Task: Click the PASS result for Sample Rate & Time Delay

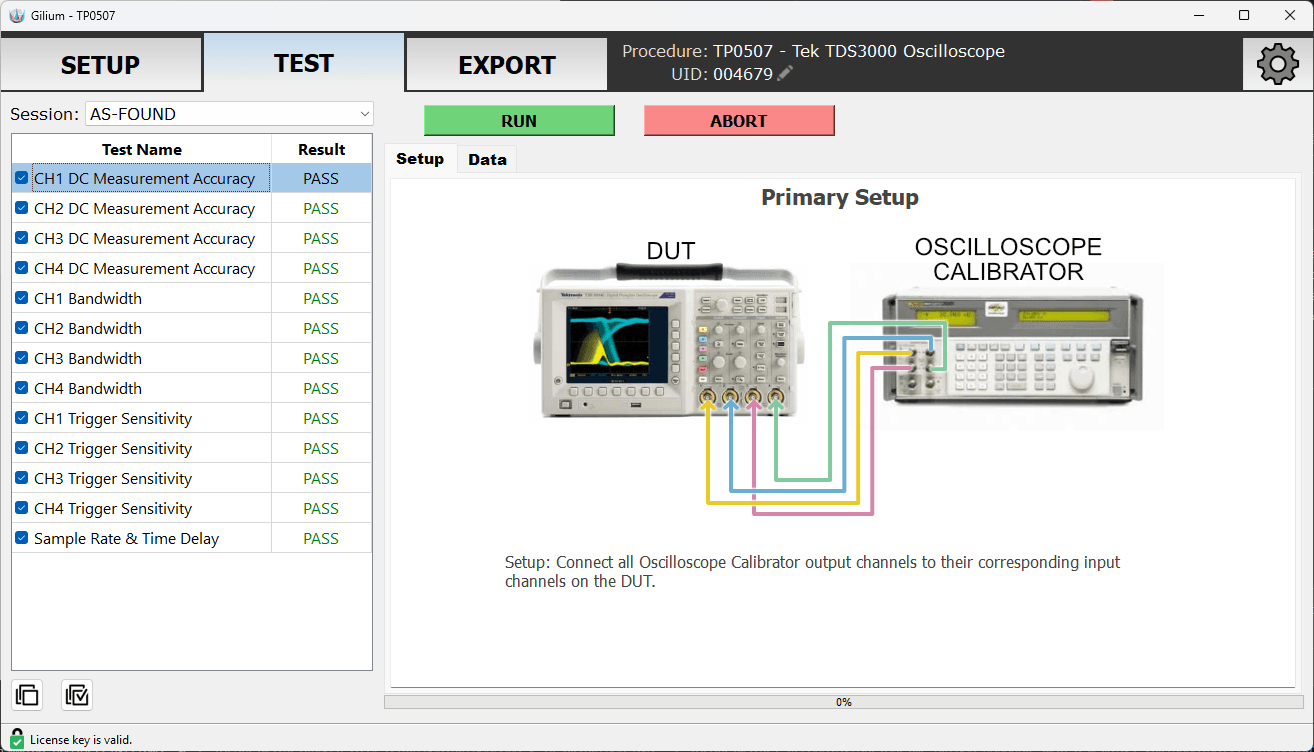Action: coord(321,538)
